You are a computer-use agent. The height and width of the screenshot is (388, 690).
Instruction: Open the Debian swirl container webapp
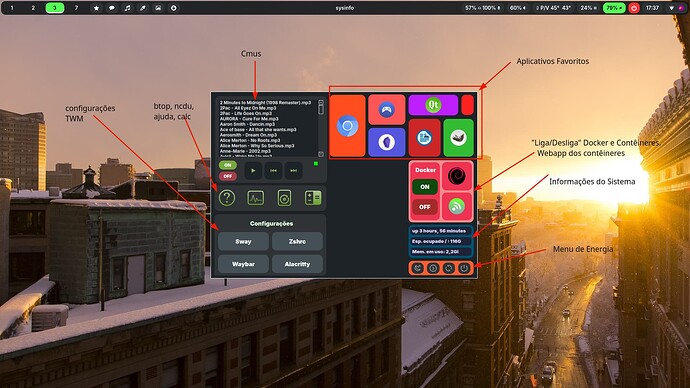[x=457, y=176]
